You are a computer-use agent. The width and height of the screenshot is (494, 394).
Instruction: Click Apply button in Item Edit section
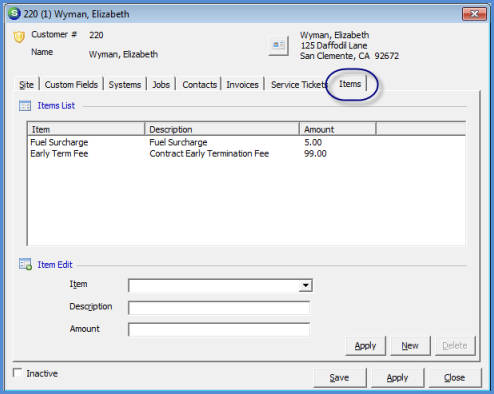[365, 346]
